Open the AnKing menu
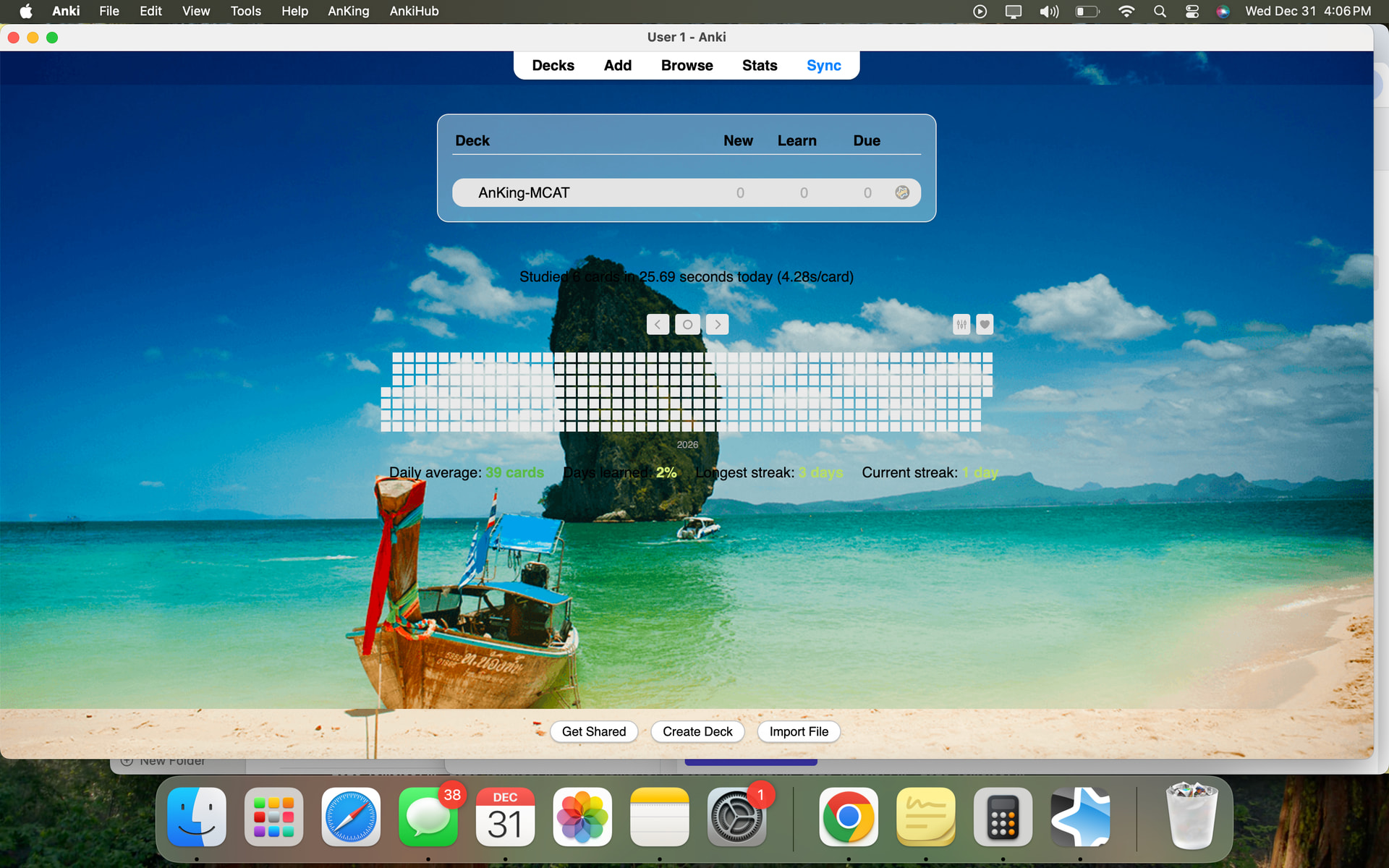The image size is (1389, 868). pyautogui.click(x=348, y=11)
